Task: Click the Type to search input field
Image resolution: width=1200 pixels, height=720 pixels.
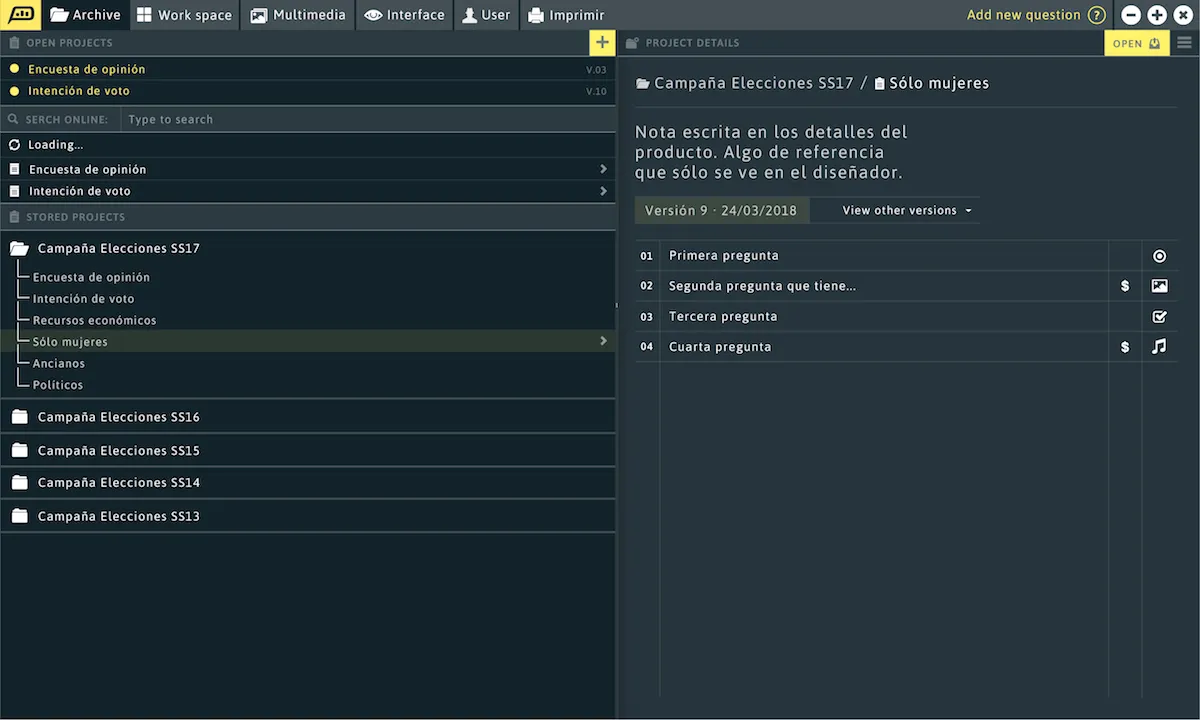Action: click(x=366, y=119)
